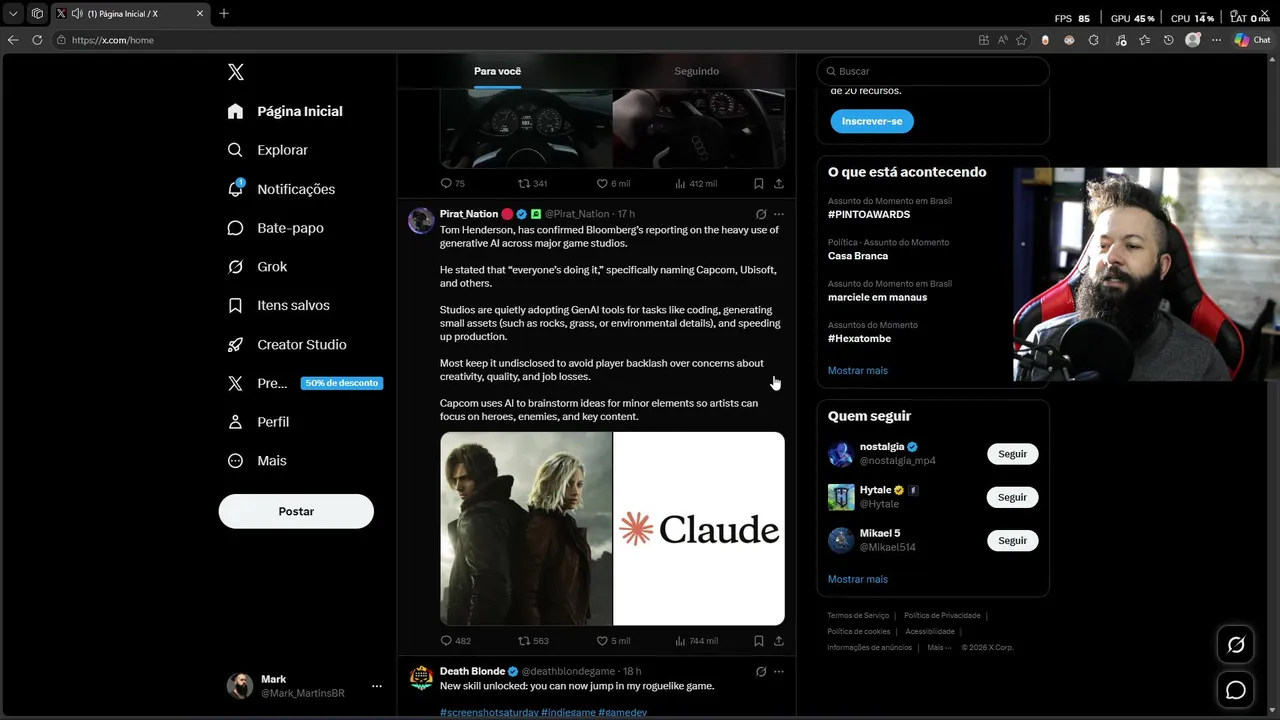Open a new browser tab
Image resolution: width=1280 pixels, height=720 pixels.
[224, 13]
